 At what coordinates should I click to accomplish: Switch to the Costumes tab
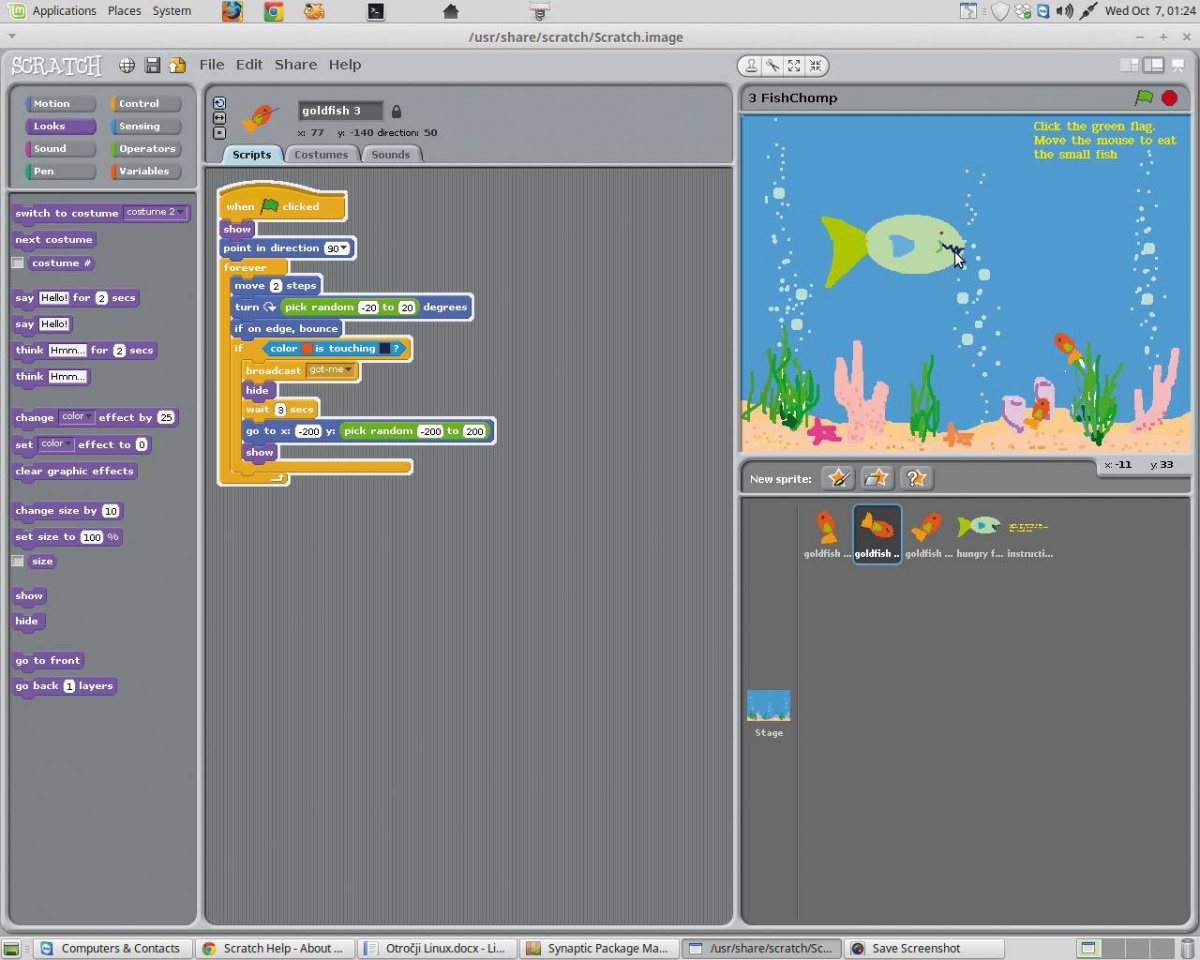(x=321, y=154)
